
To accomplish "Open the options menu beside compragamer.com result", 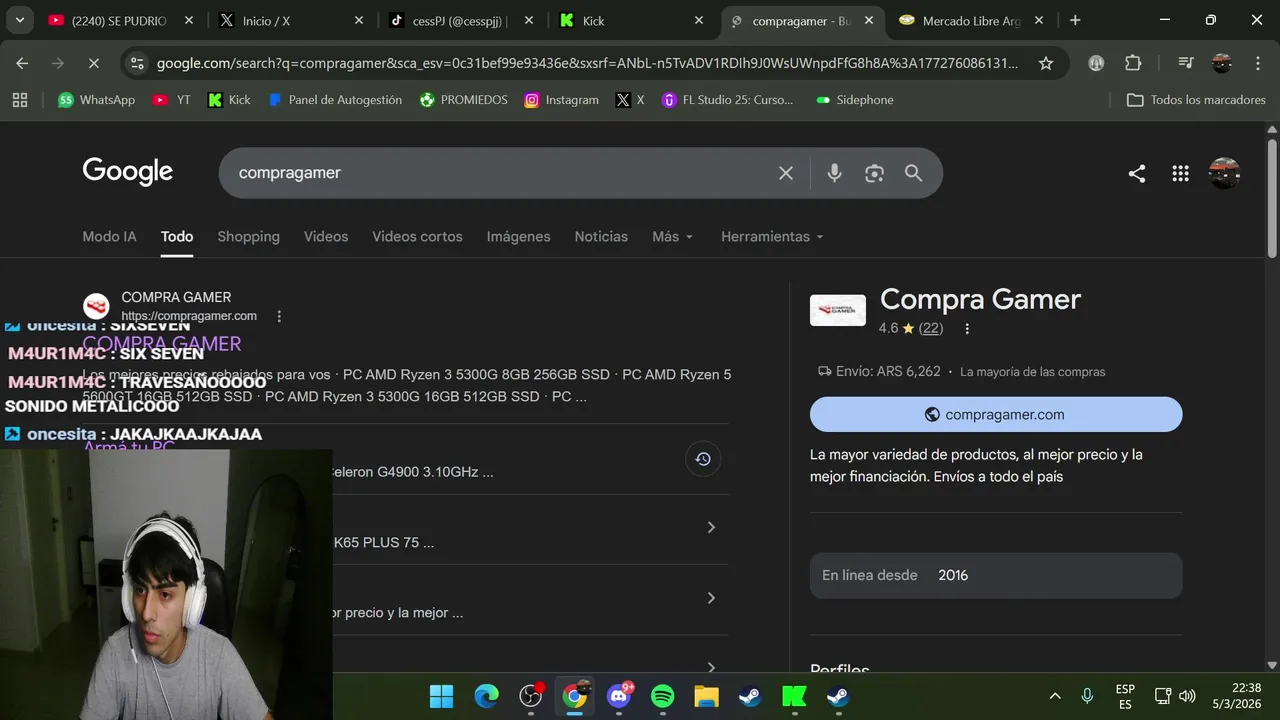I will point(279,316).
